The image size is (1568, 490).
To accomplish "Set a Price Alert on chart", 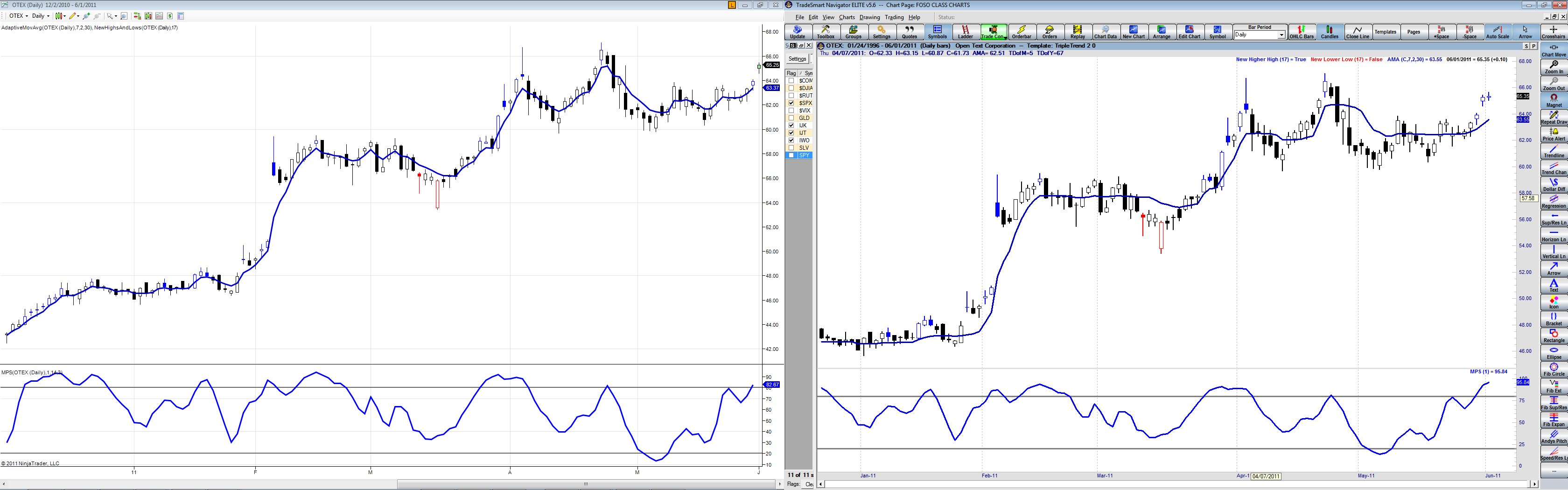I will point(1554,134).
